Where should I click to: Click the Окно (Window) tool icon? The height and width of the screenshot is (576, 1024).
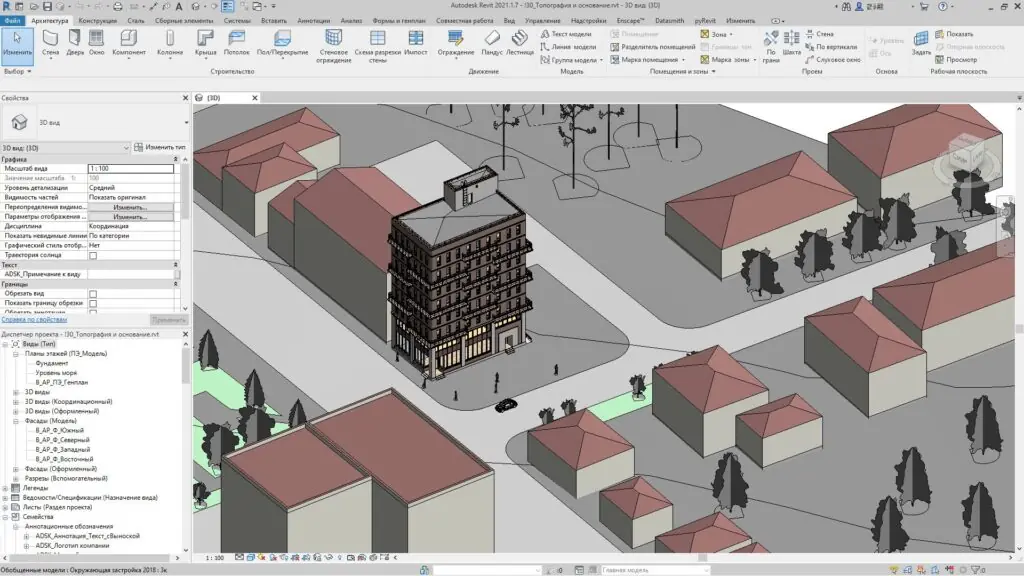coord(97,40)
